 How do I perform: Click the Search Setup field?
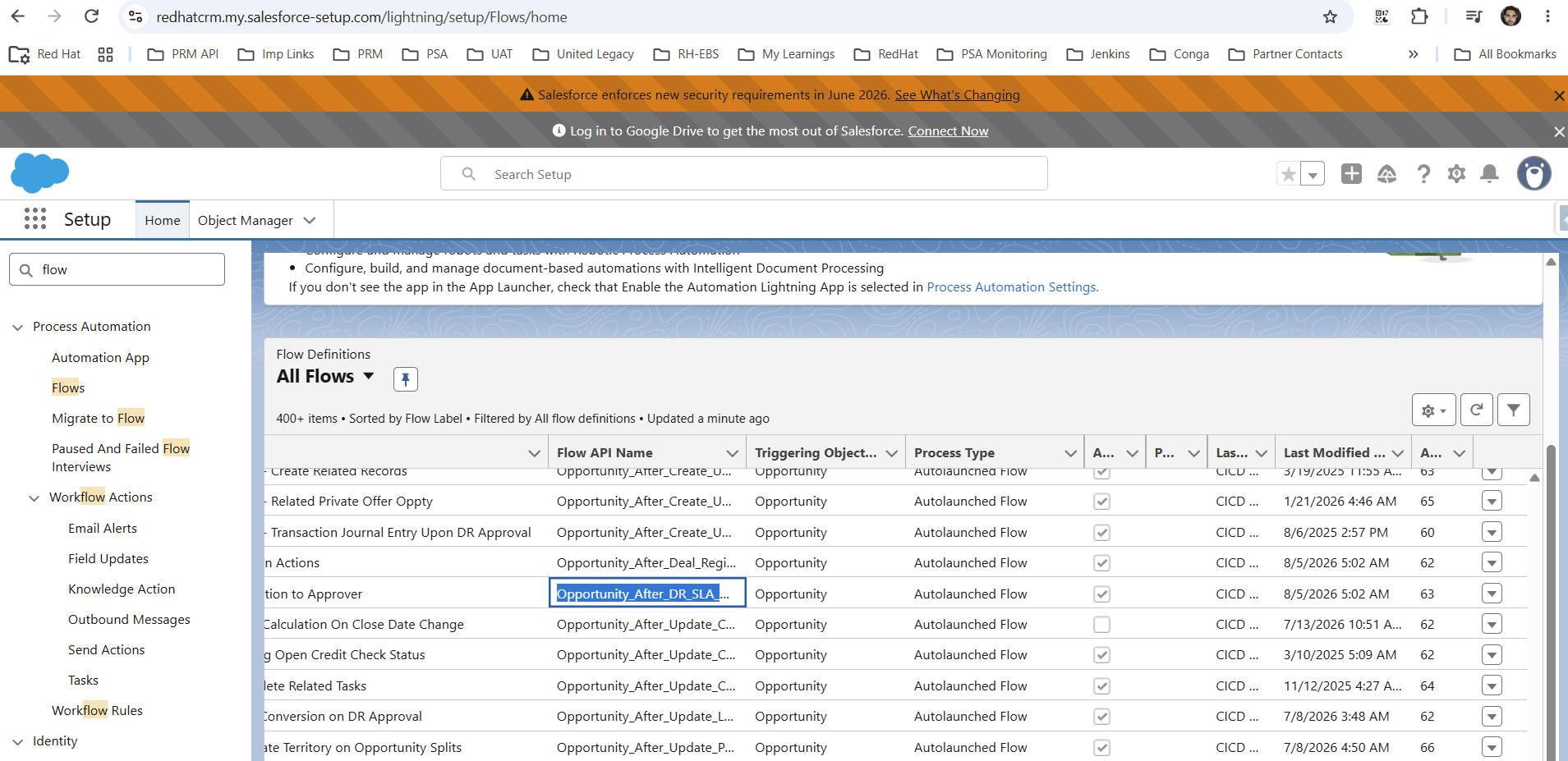pos(743,174)
